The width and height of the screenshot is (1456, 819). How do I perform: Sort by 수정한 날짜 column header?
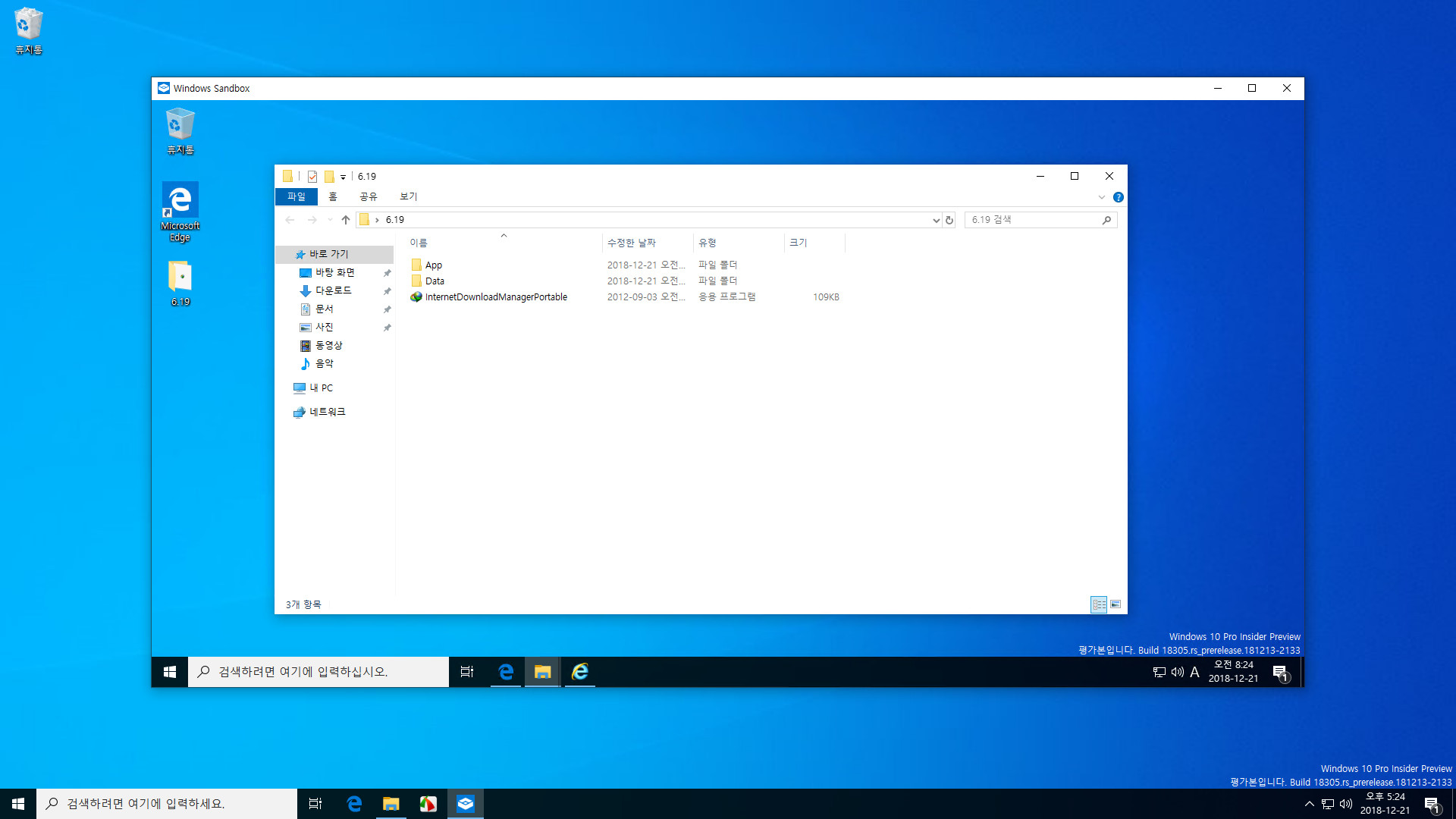pos(648,243)
